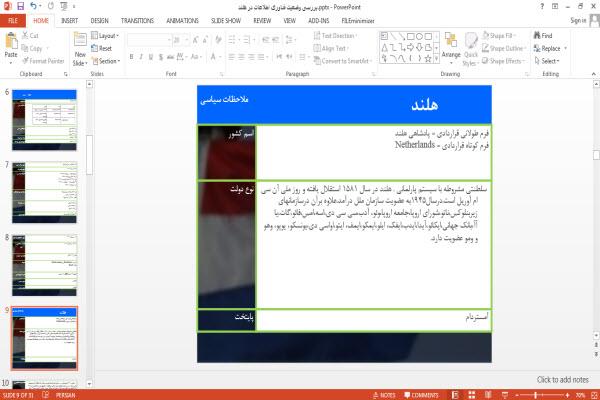Apply Bold formatting
The height and width of the screenshot is (400, 600).
click(x=131, y=57)
